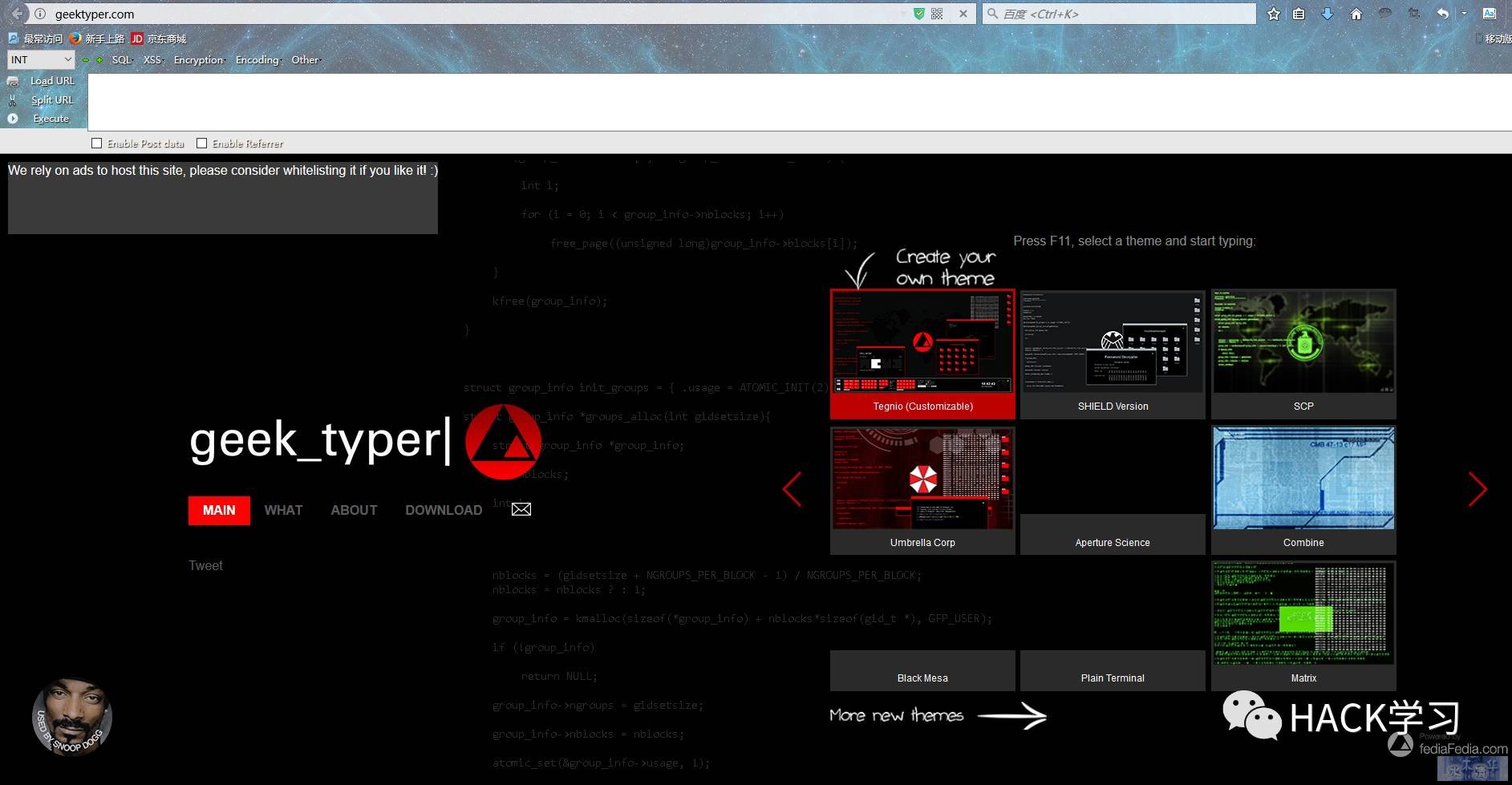1512x785 pixels.
Task: Click the Tweet link
Action: point(205,565)
